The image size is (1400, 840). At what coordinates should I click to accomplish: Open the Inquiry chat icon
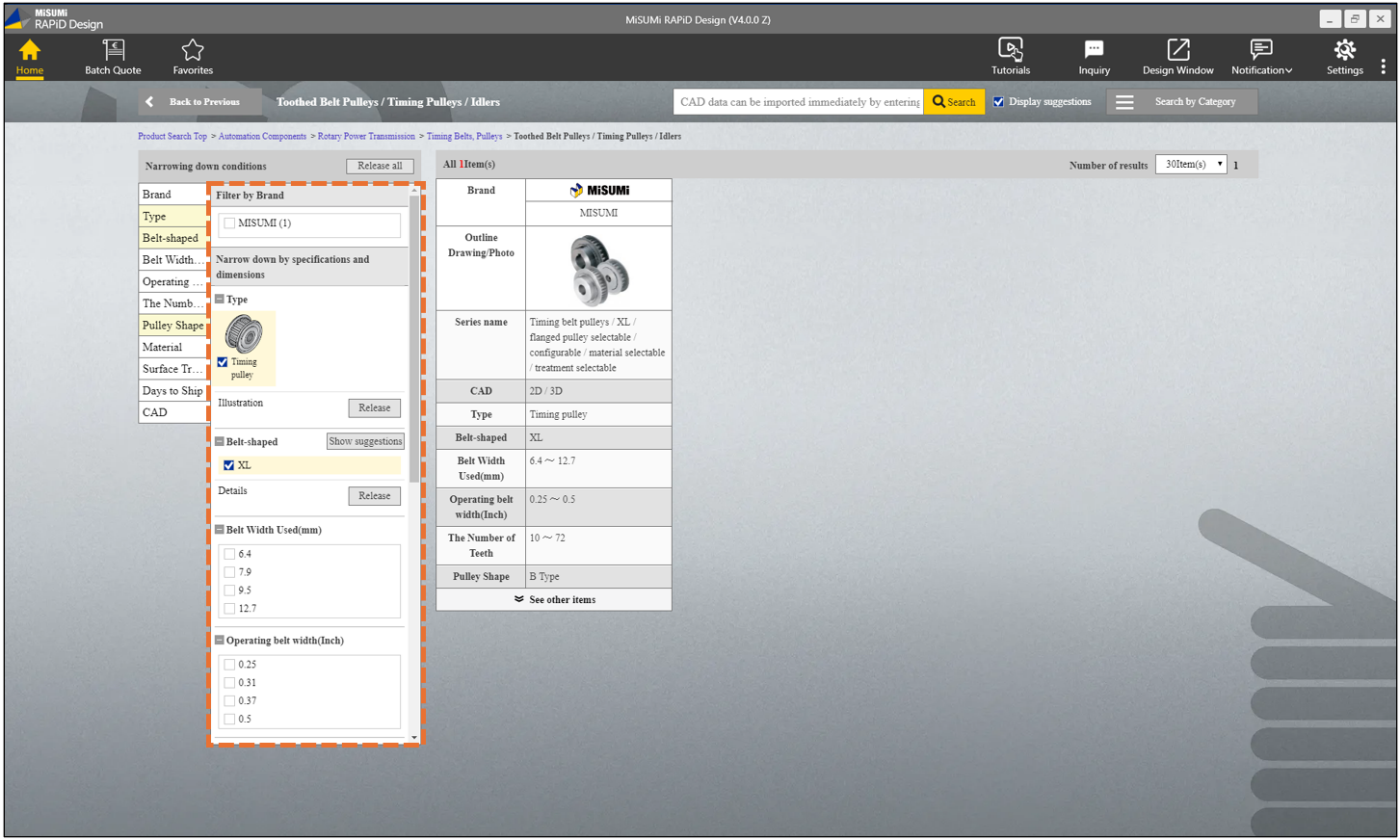point(1094,51)
